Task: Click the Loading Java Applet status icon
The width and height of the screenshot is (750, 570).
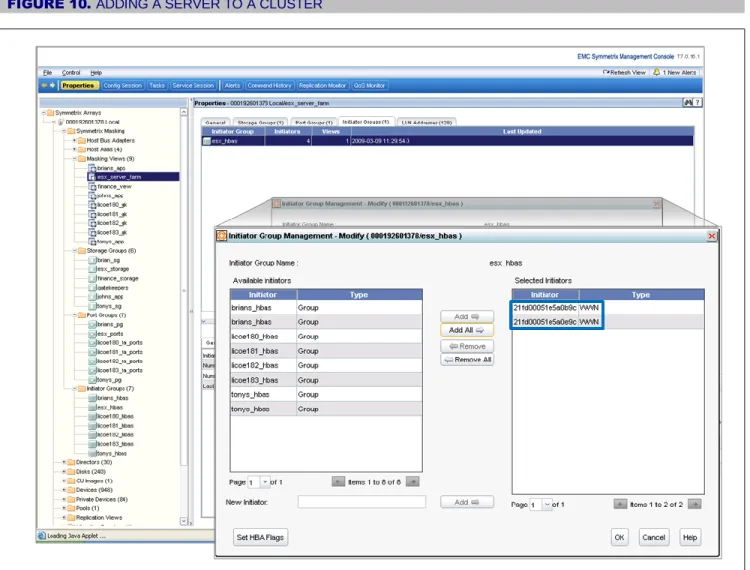Action: coord(42,536)
